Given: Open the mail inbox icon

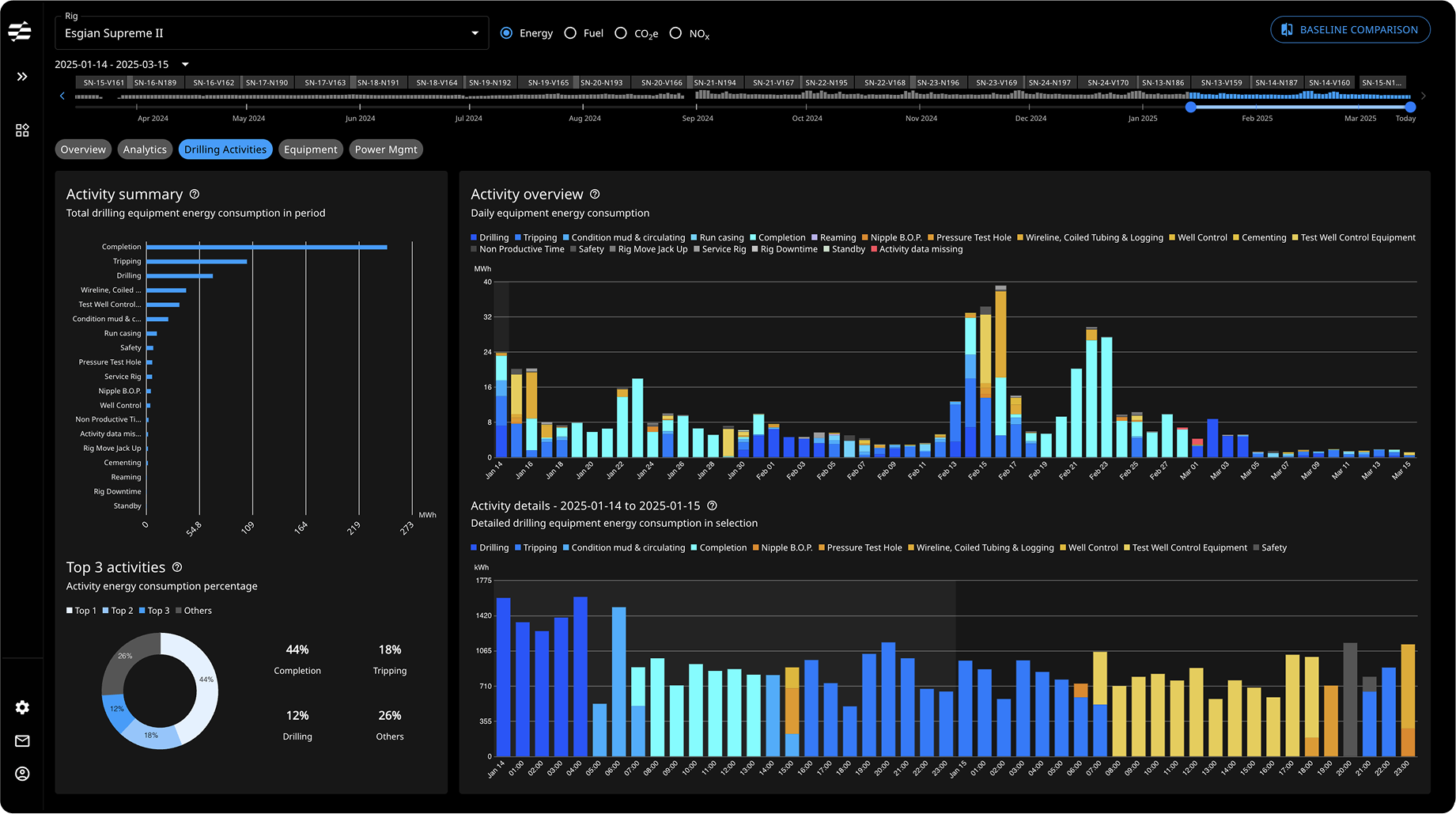Looking at the screenshot, I should (x=22, y=741).
